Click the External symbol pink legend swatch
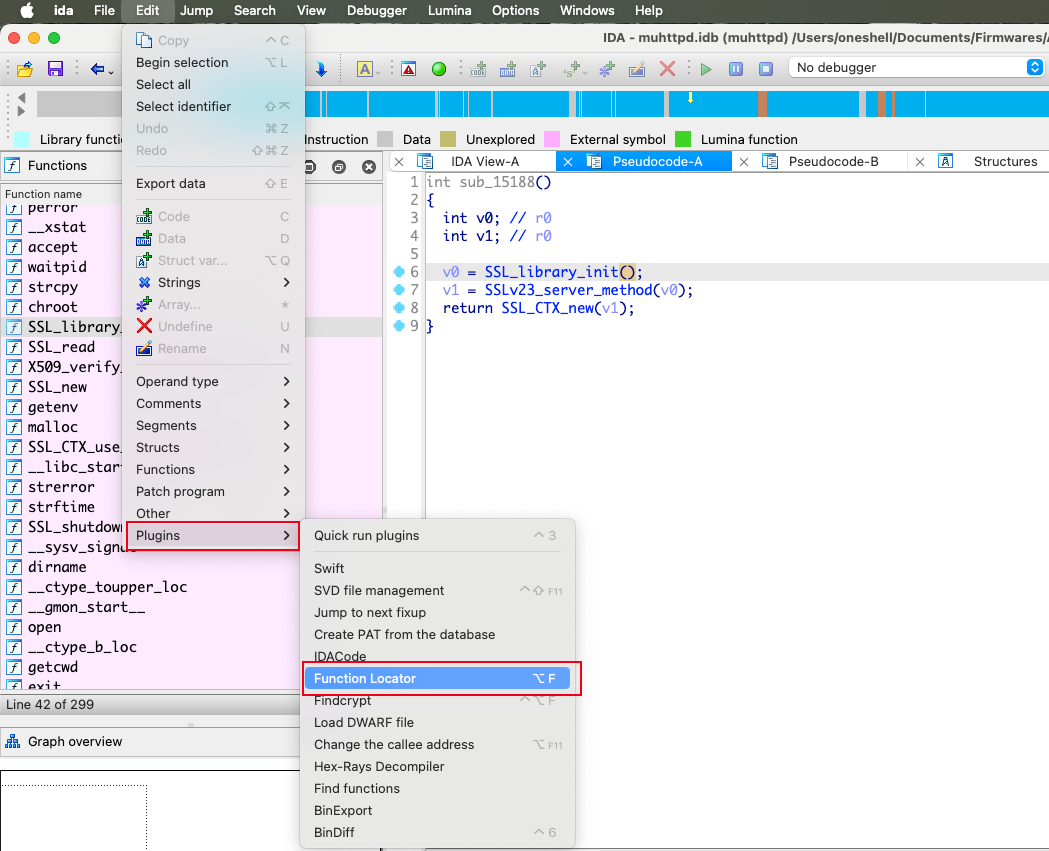 [552, 139]
